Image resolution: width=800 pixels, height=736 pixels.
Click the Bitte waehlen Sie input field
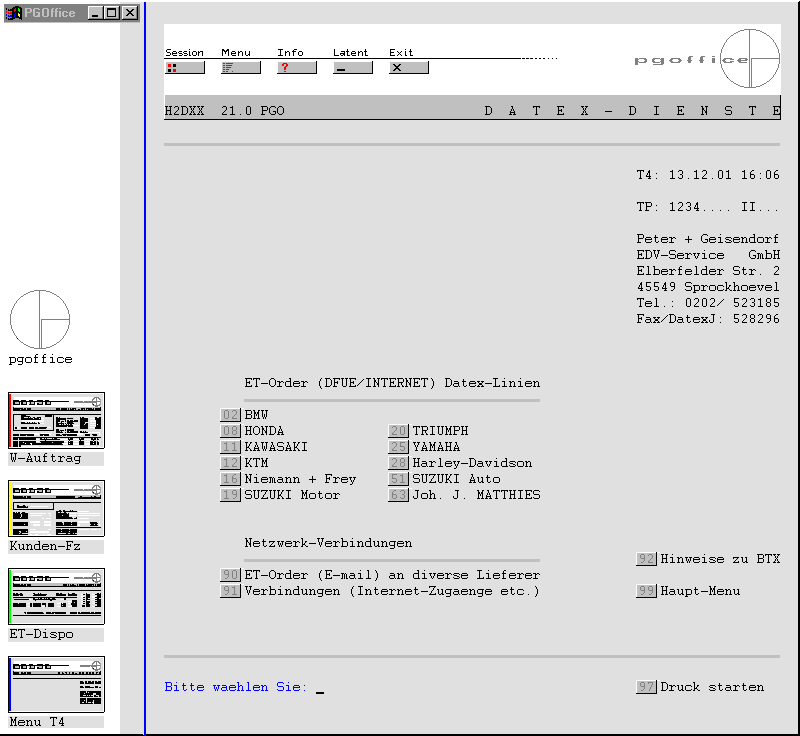point(320,688)
